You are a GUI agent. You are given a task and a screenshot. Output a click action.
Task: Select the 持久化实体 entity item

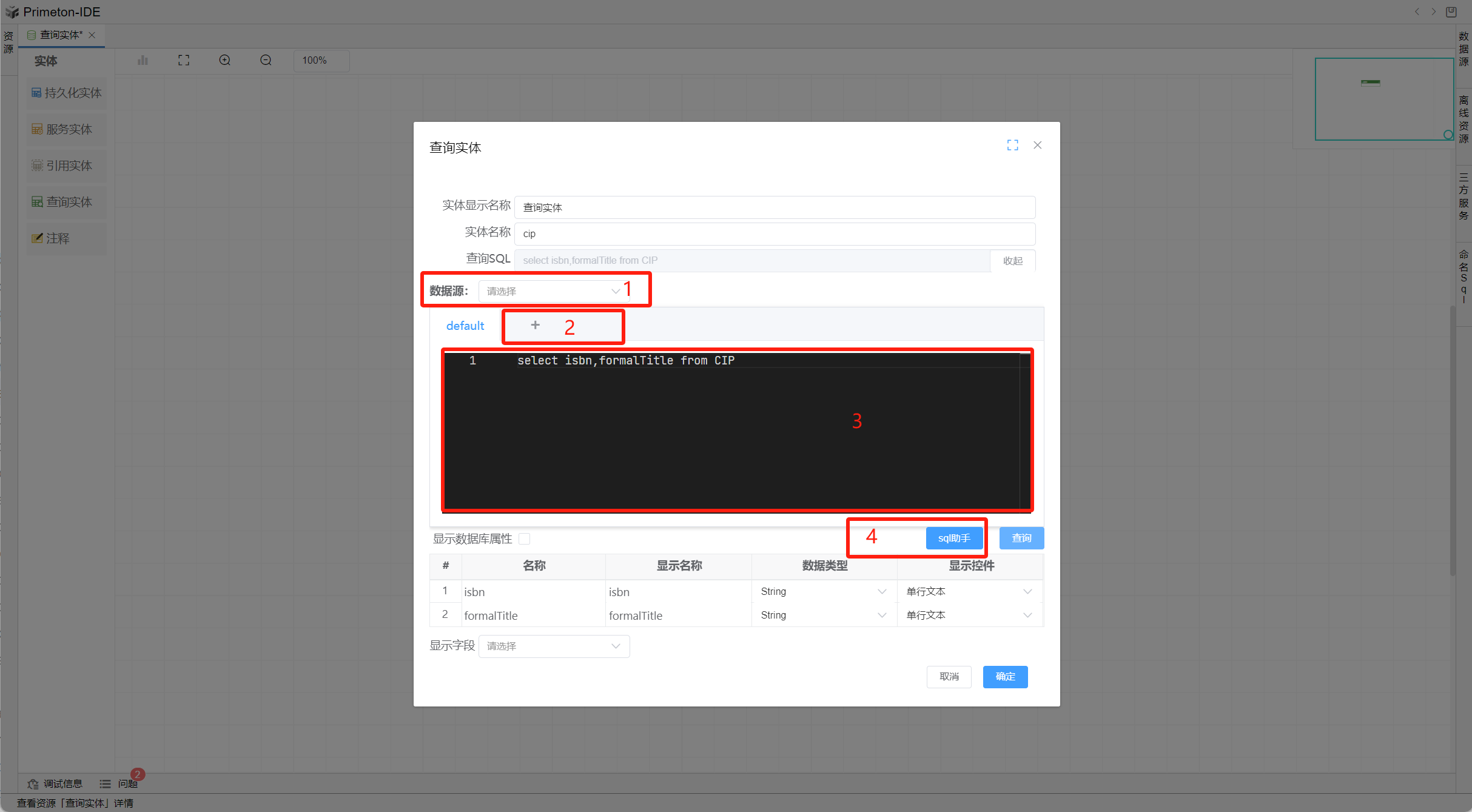pos(67,93)
